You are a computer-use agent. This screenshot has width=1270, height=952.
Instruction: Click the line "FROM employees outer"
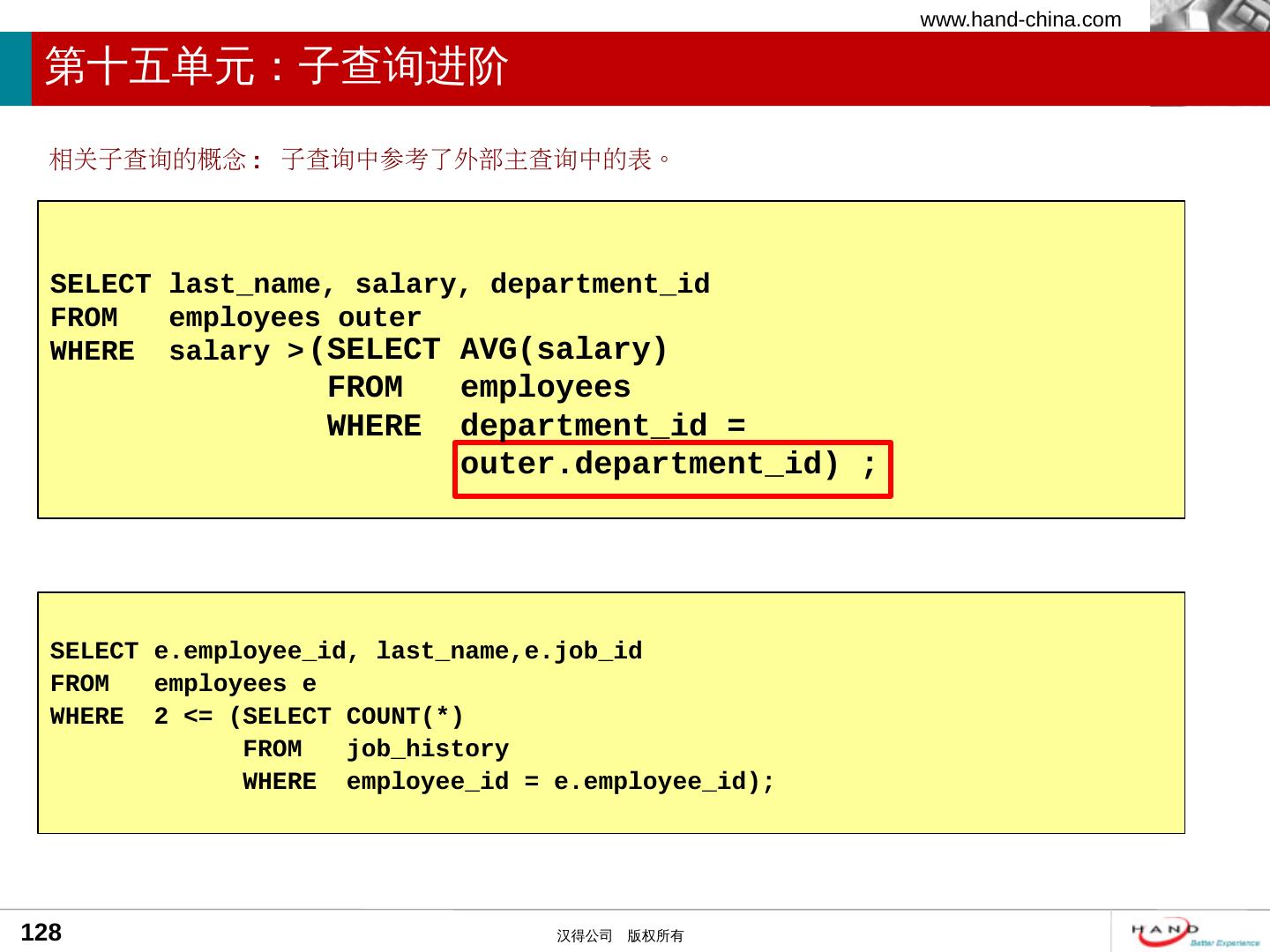[235, 317]
